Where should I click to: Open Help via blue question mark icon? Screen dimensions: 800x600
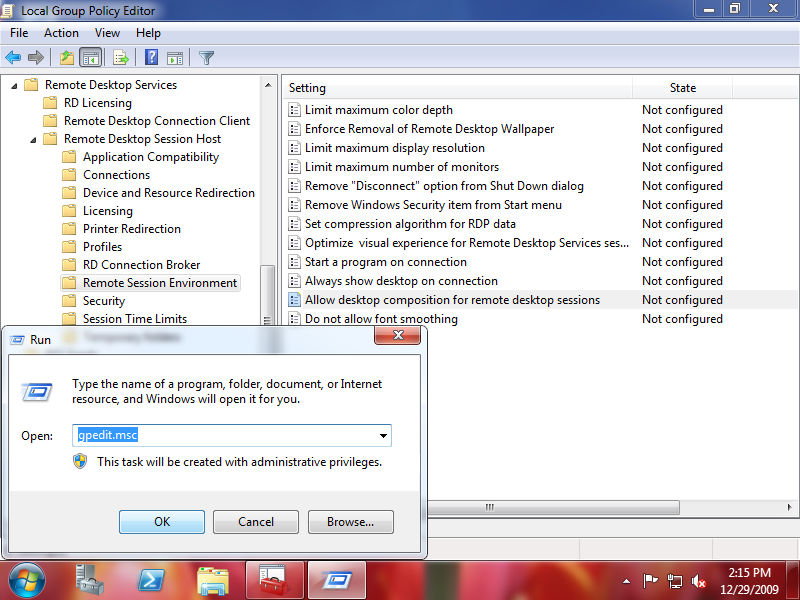[152, 58]
